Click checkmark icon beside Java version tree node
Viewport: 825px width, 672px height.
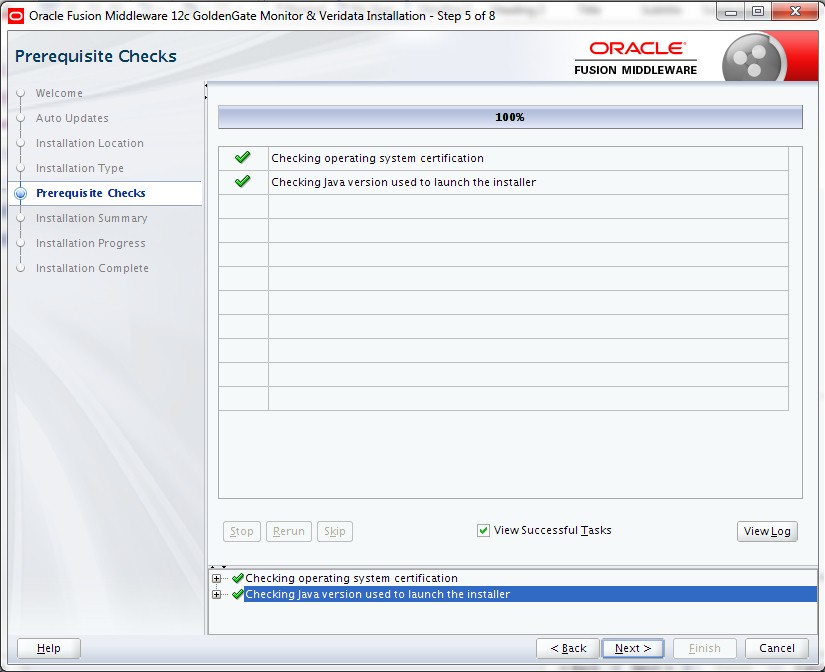coord(238,594)
